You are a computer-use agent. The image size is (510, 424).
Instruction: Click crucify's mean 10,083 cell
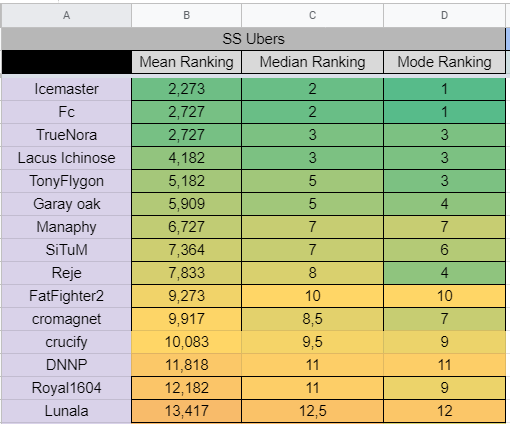[186, 342]
